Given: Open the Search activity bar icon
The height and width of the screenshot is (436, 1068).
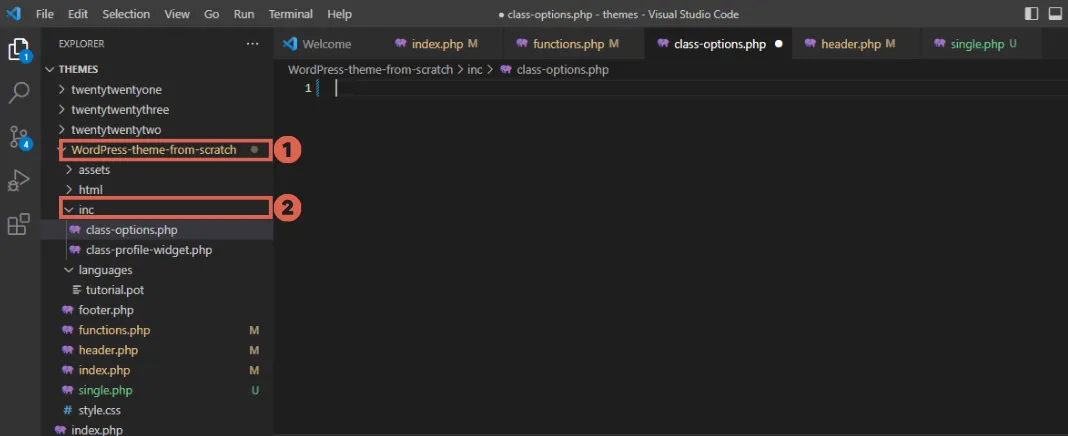Looking at the screenshot, I should 18,93.
